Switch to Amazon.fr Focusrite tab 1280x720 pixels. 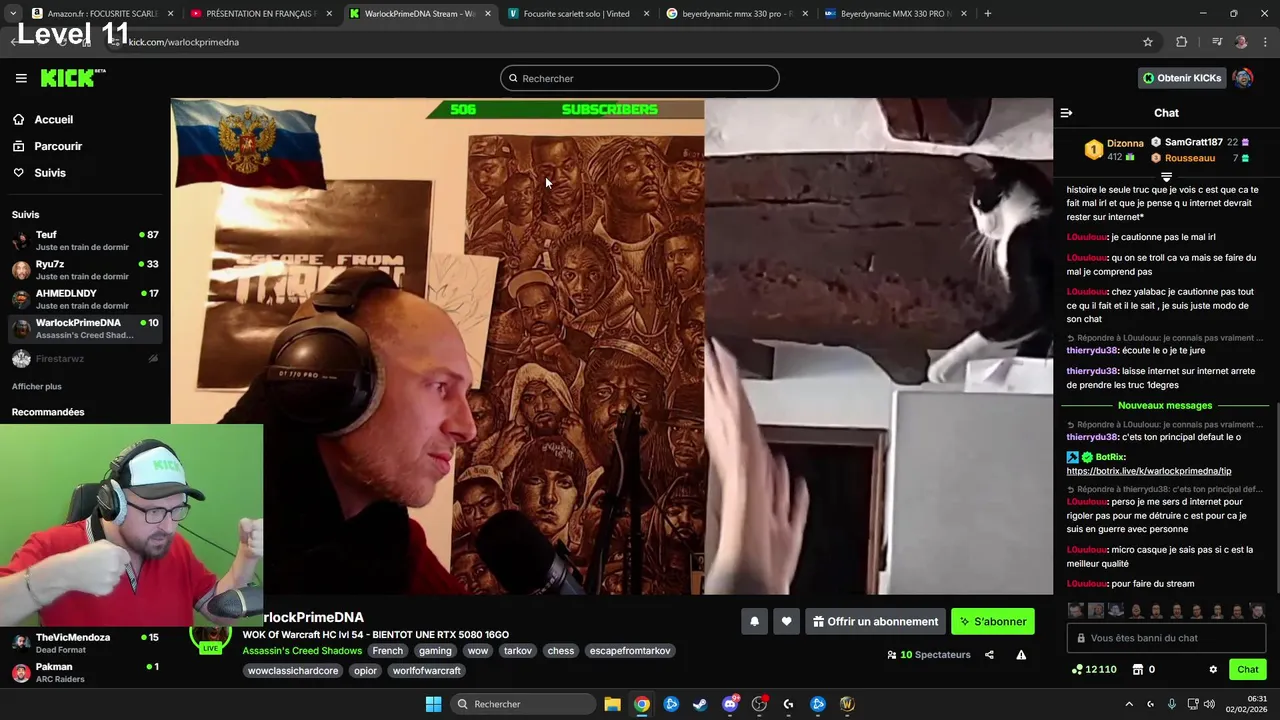[x=102, y=14]
